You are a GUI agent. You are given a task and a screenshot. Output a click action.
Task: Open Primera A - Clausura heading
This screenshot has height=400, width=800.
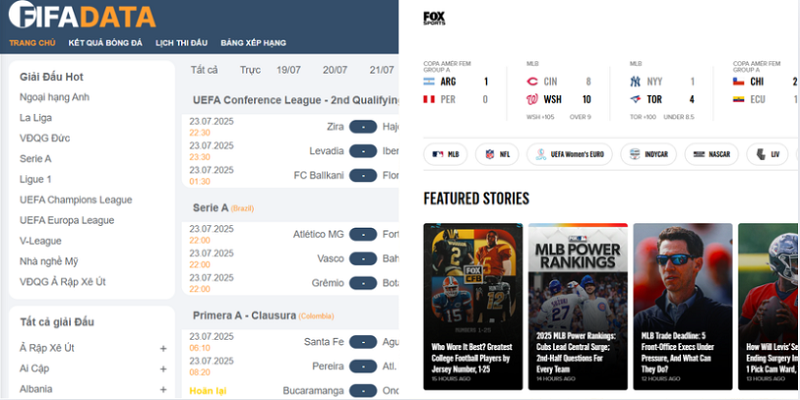263,316
